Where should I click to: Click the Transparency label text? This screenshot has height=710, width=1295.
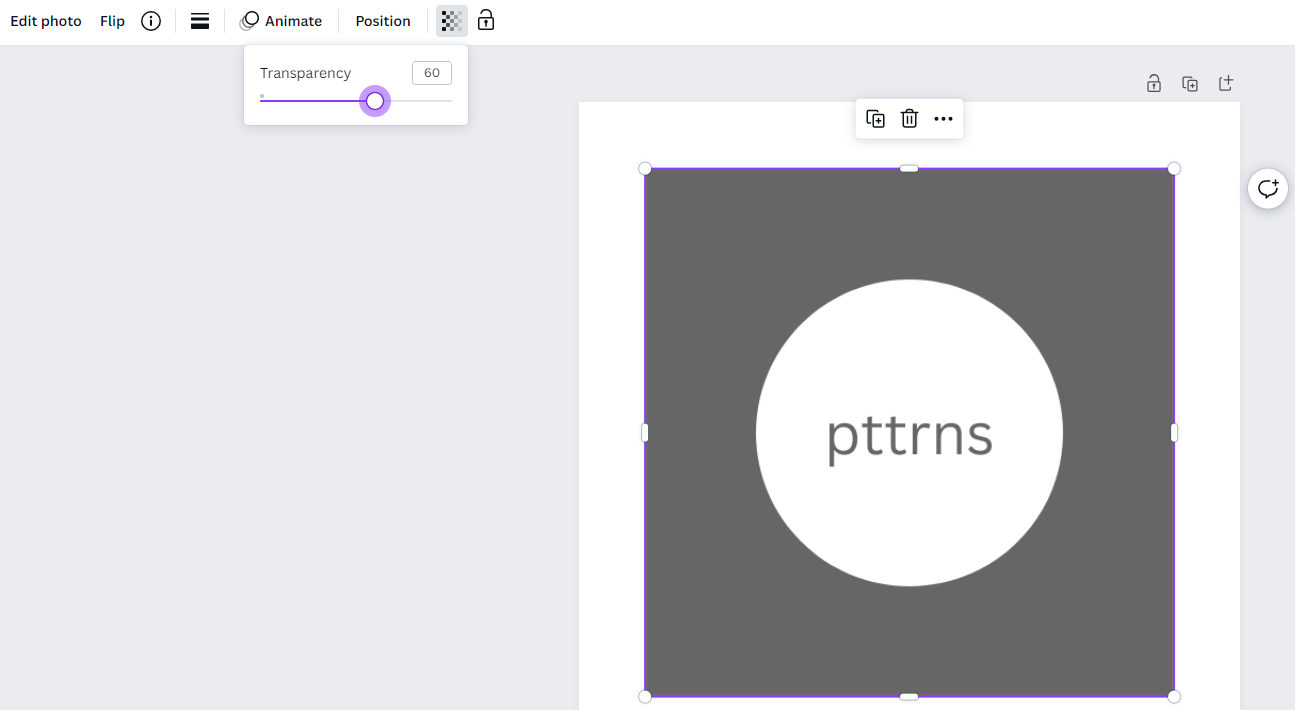(306, 73)
